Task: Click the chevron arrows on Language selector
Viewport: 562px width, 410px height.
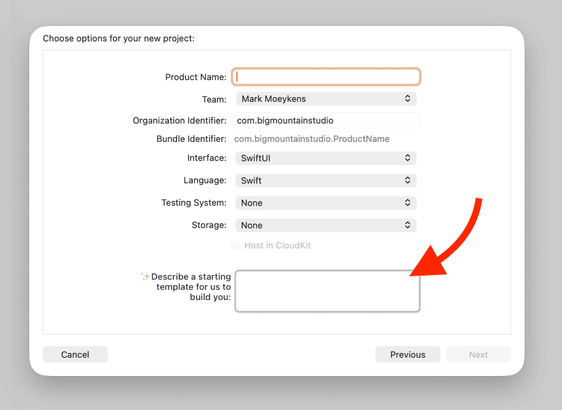Action: pyautogui.click(x=408, y=180)
